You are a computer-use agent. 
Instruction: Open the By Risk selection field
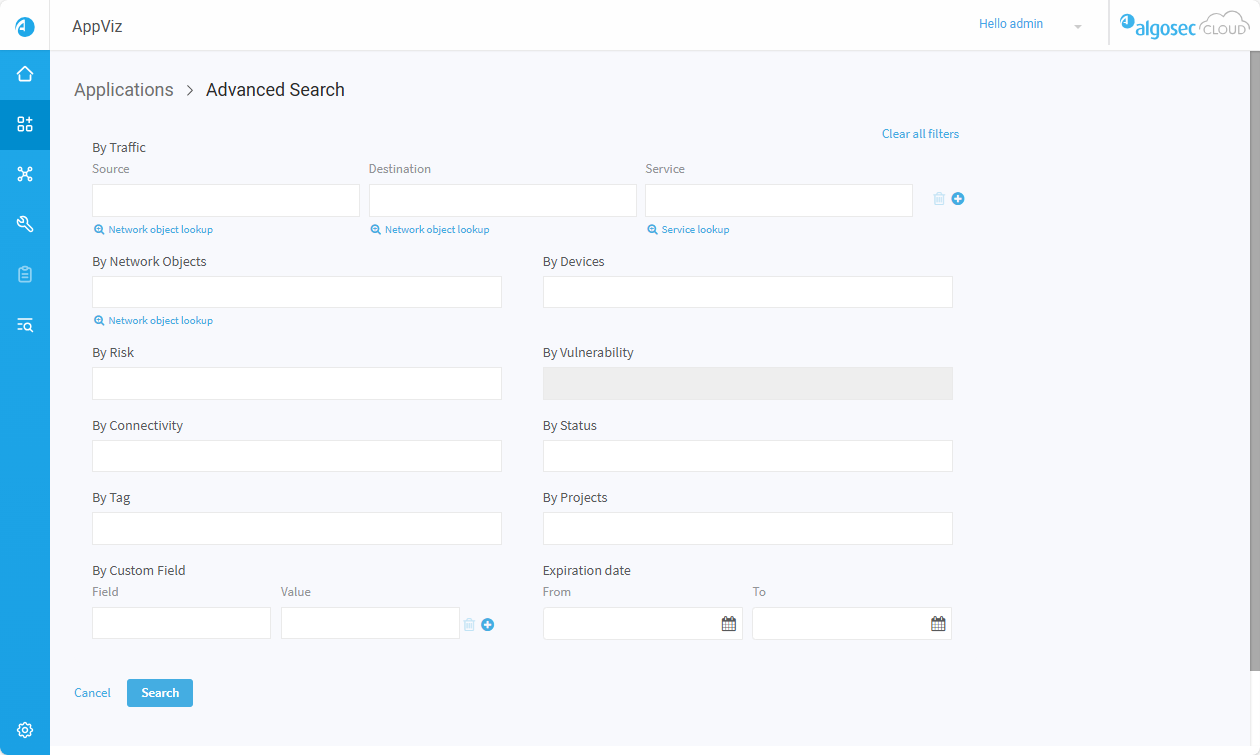296,383
